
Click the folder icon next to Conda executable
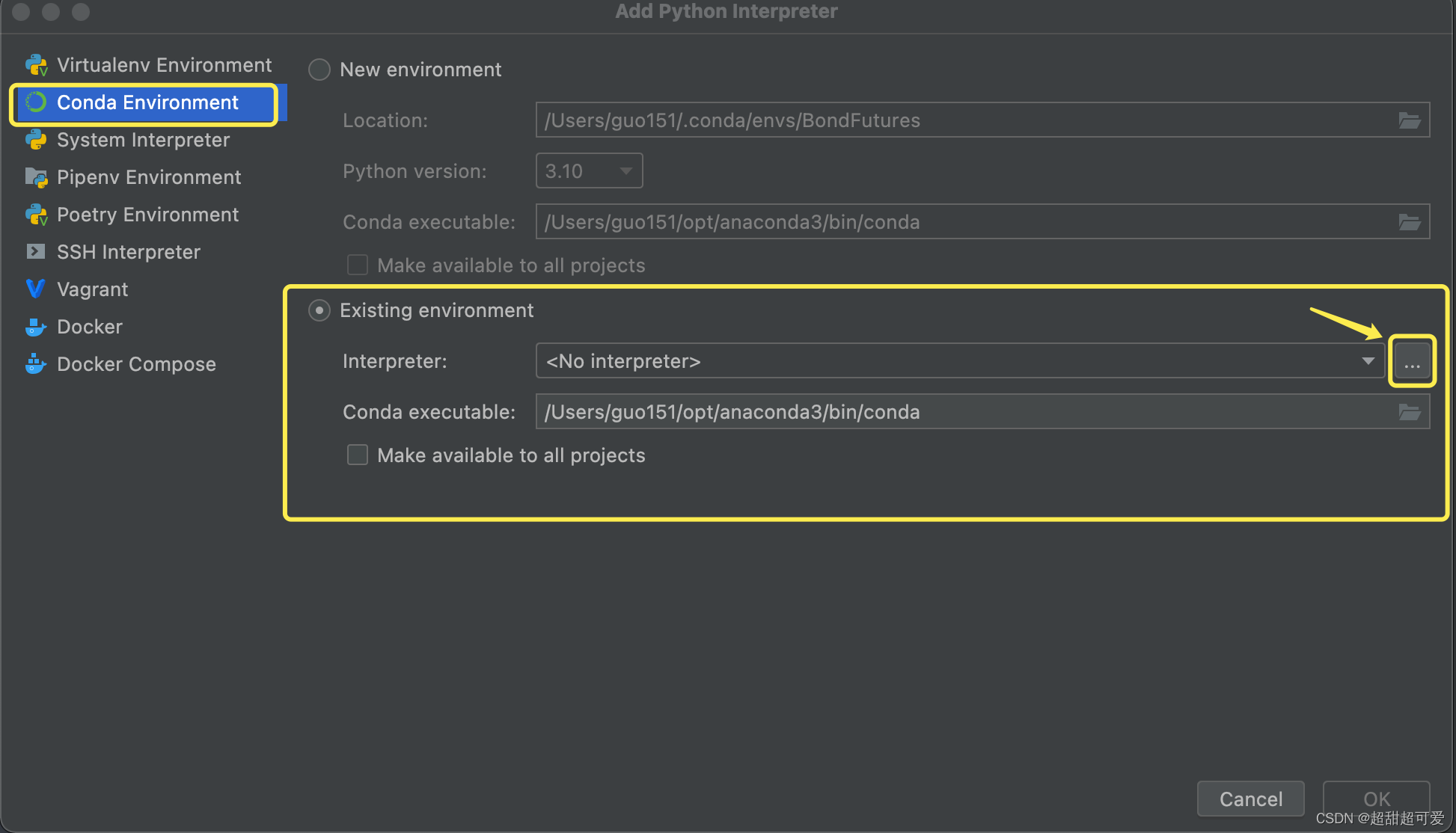point(1410,412)
